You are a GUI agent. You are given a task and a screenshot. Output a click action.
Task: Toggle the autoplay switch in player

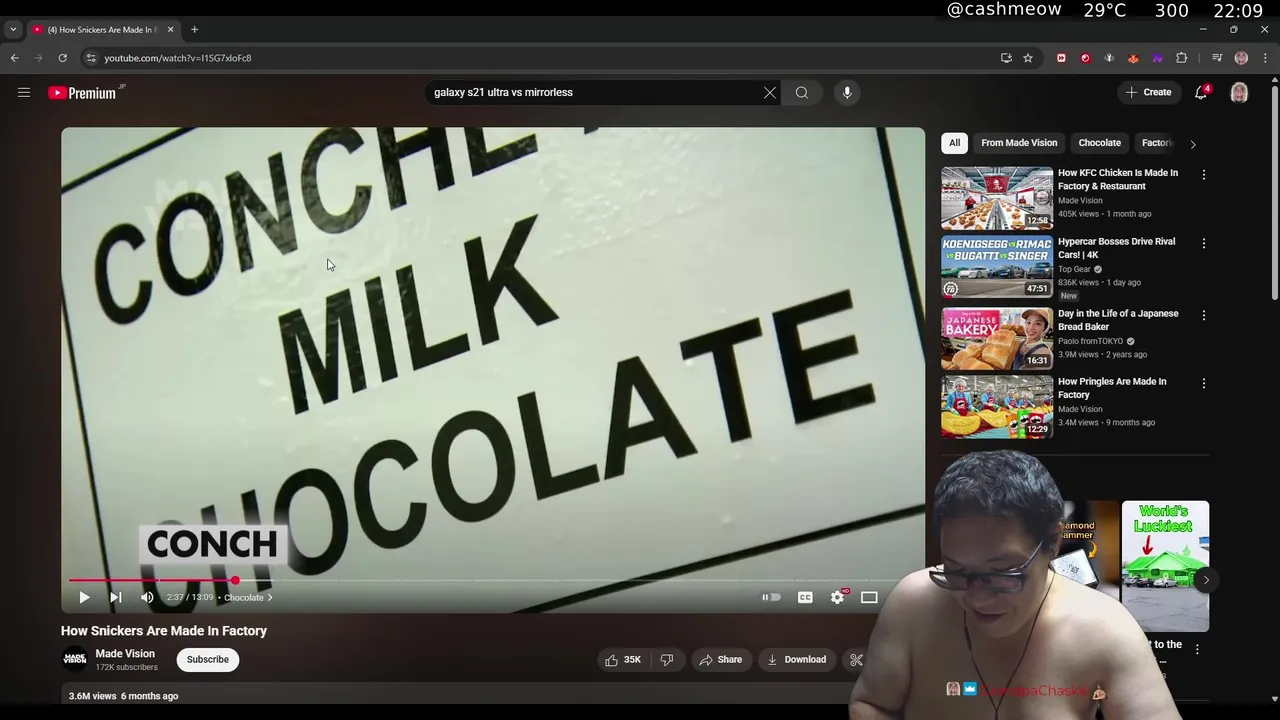pyautogui.click(x=771, y=597)
